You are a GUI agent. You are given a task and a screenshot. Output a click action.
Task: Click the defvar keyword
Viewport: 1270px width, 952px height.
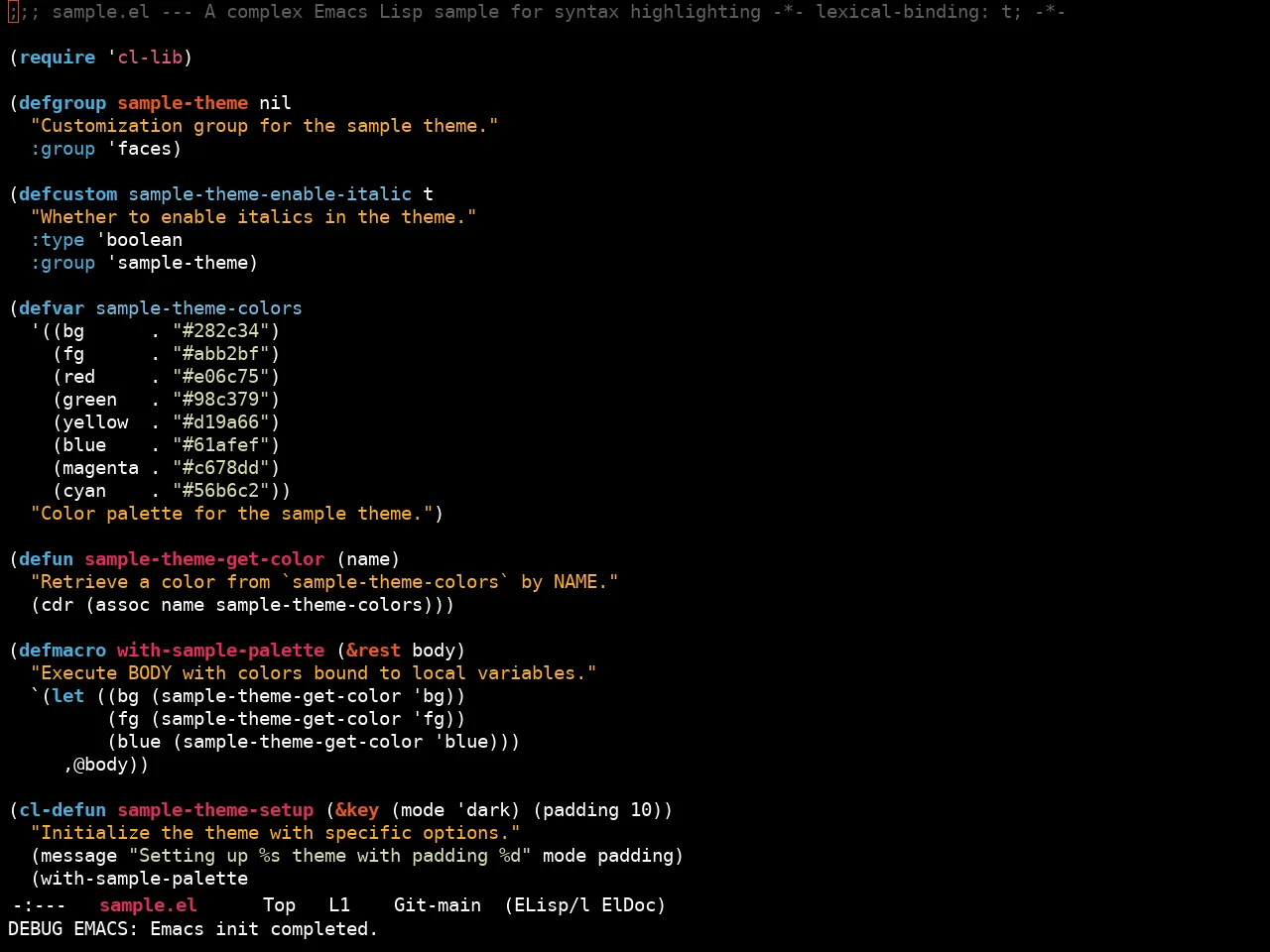[51, 308]
